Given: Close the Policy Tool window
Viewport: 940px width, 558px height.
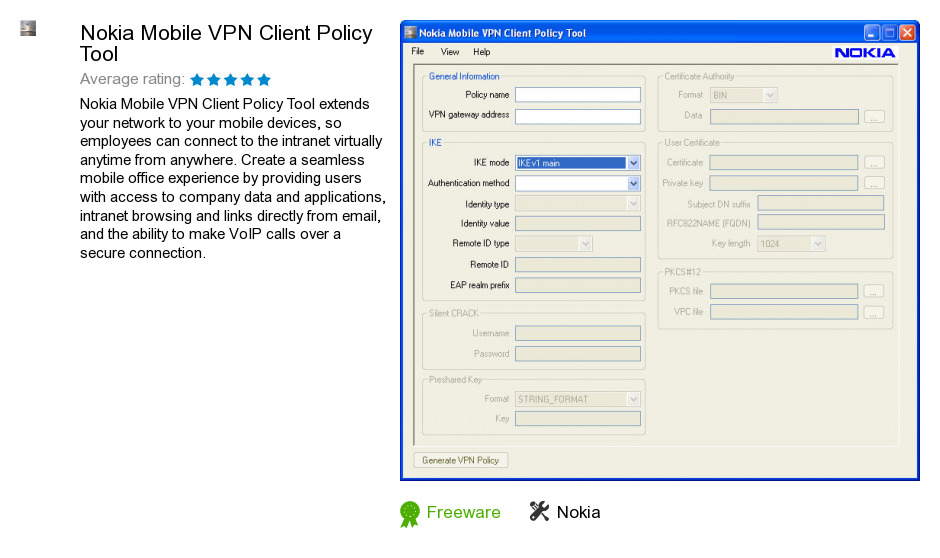Looking at the screenshot, I should (908, 32).
